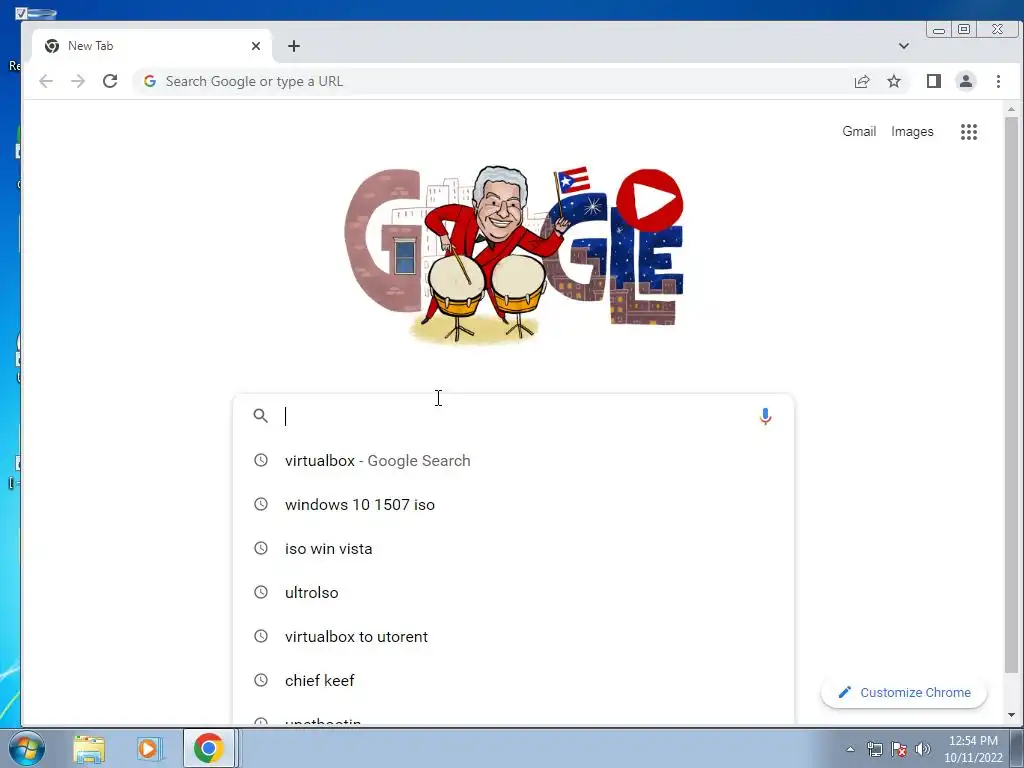Open the Gmail link
Screen dimensions: 1024x768
click(x=859, y=131)
